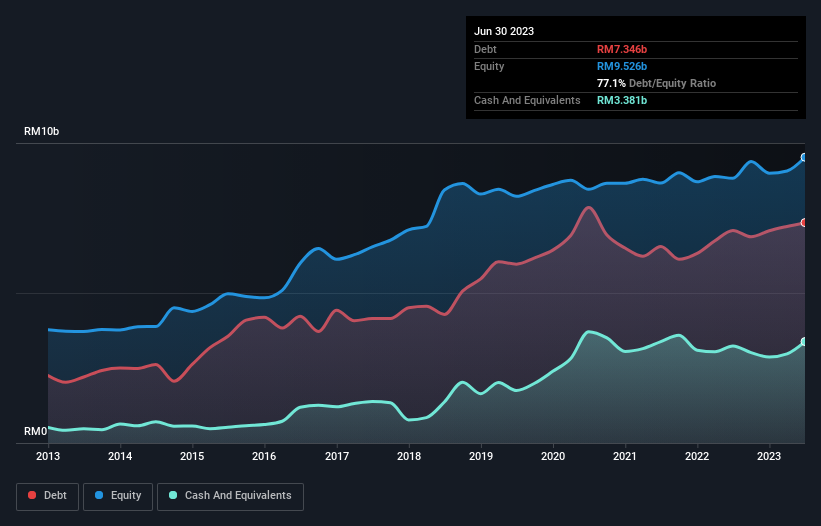Click the 2014 x-axis label
821x526 pixels.
click(120, 456)
